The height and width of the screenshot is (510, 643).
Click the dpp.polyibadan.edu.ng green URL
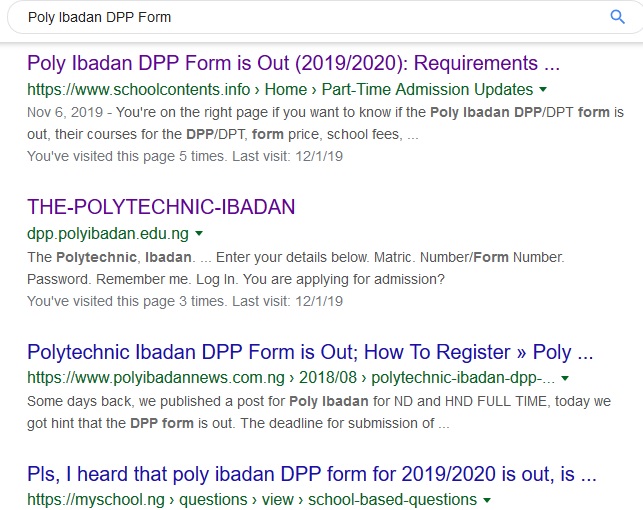click(108, 233)
